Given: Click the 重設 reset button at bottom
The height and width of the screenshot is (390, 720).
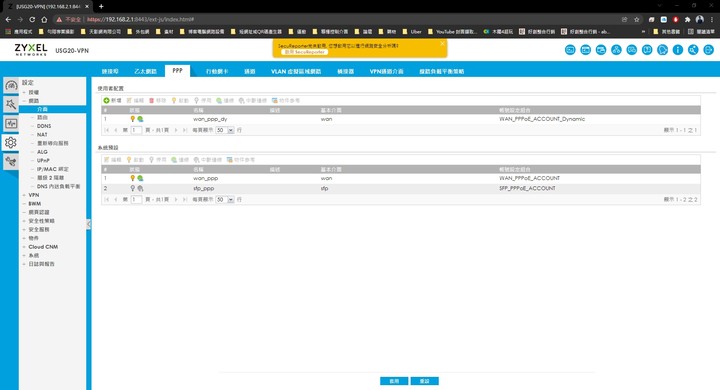Looking at the screenshot, I should coord(424,381).
